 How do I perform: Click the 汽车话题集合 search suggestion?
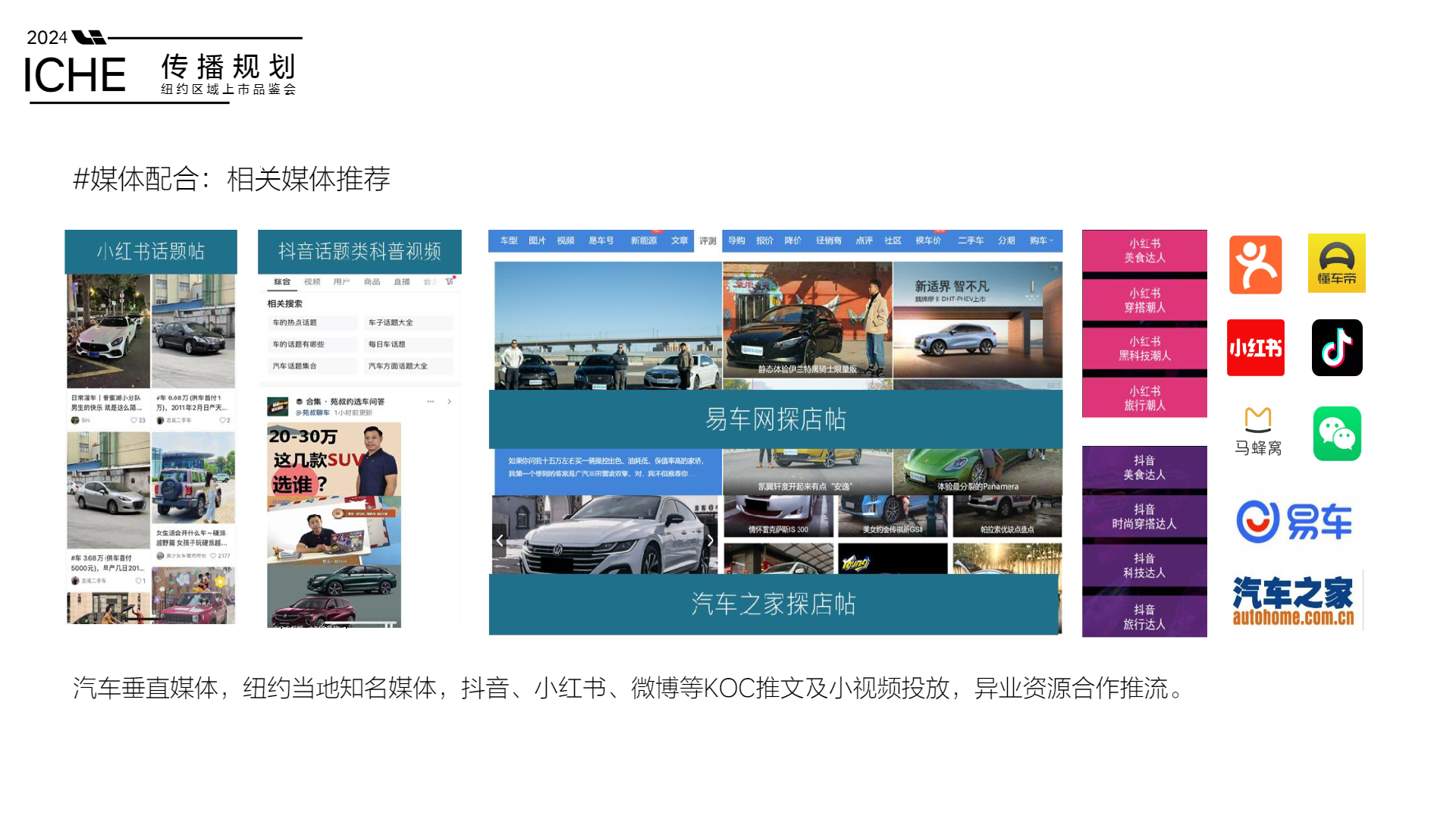312,366
